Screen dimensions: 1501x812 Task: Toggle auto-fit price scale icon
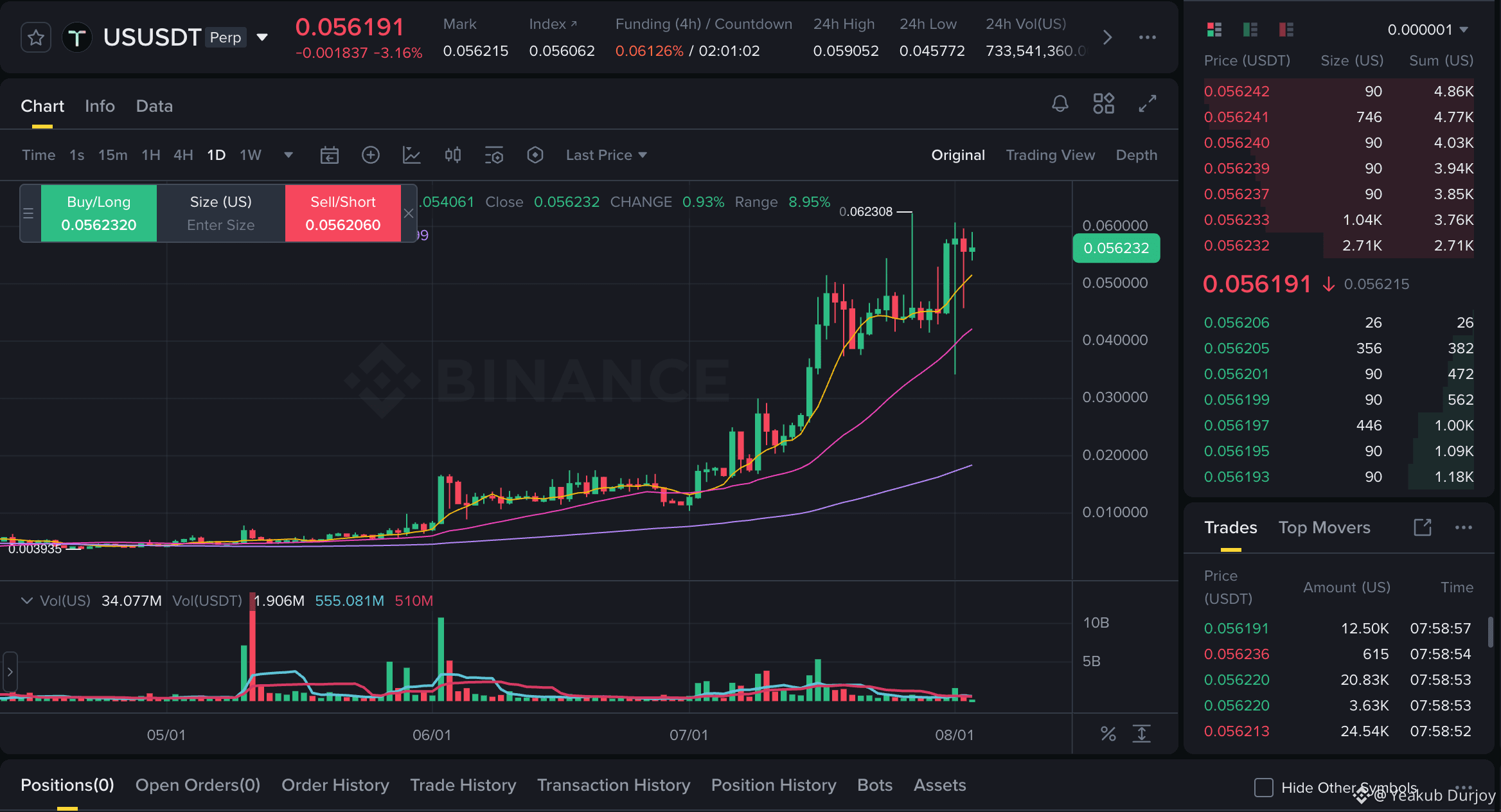pyautogui.click(x=1142, y=734)
